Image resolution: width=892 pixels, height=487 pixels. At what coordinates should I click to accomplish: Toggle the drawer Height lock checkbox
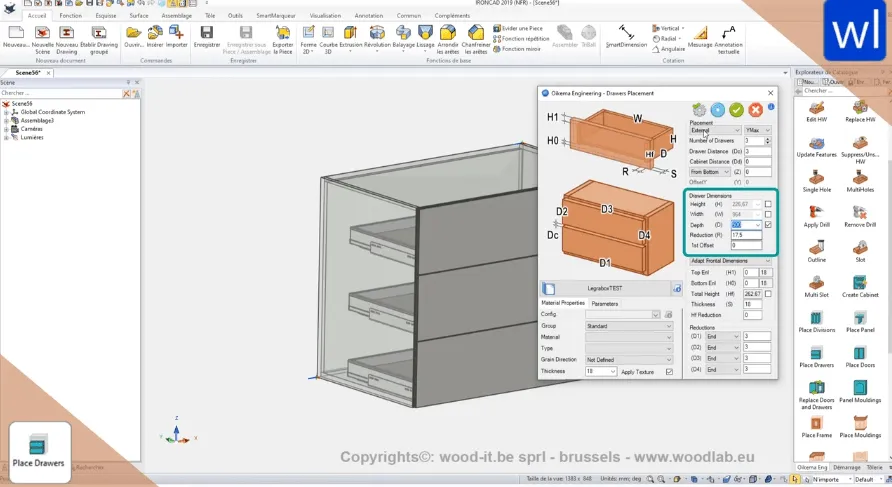click(768, 204)
